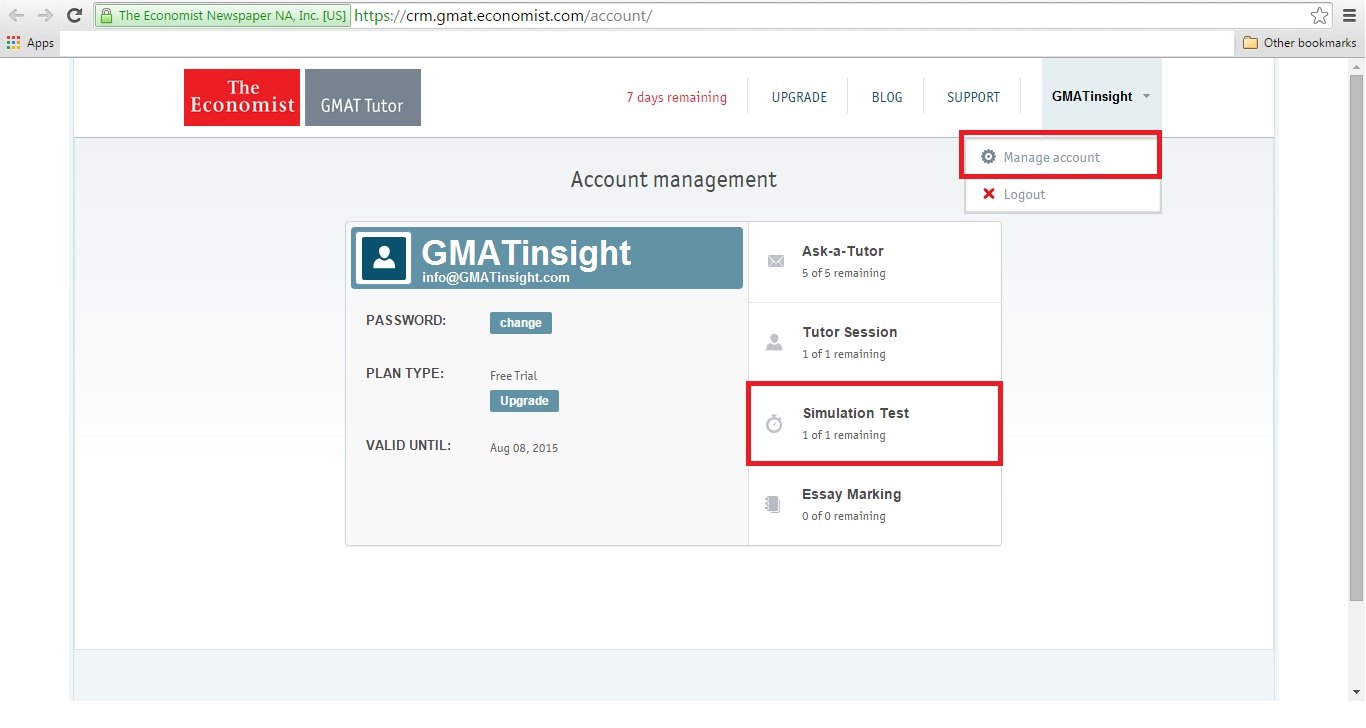This screenshot has height=728, width=1366.
Task: Click the user avatar profile icon
Action: 384,258
